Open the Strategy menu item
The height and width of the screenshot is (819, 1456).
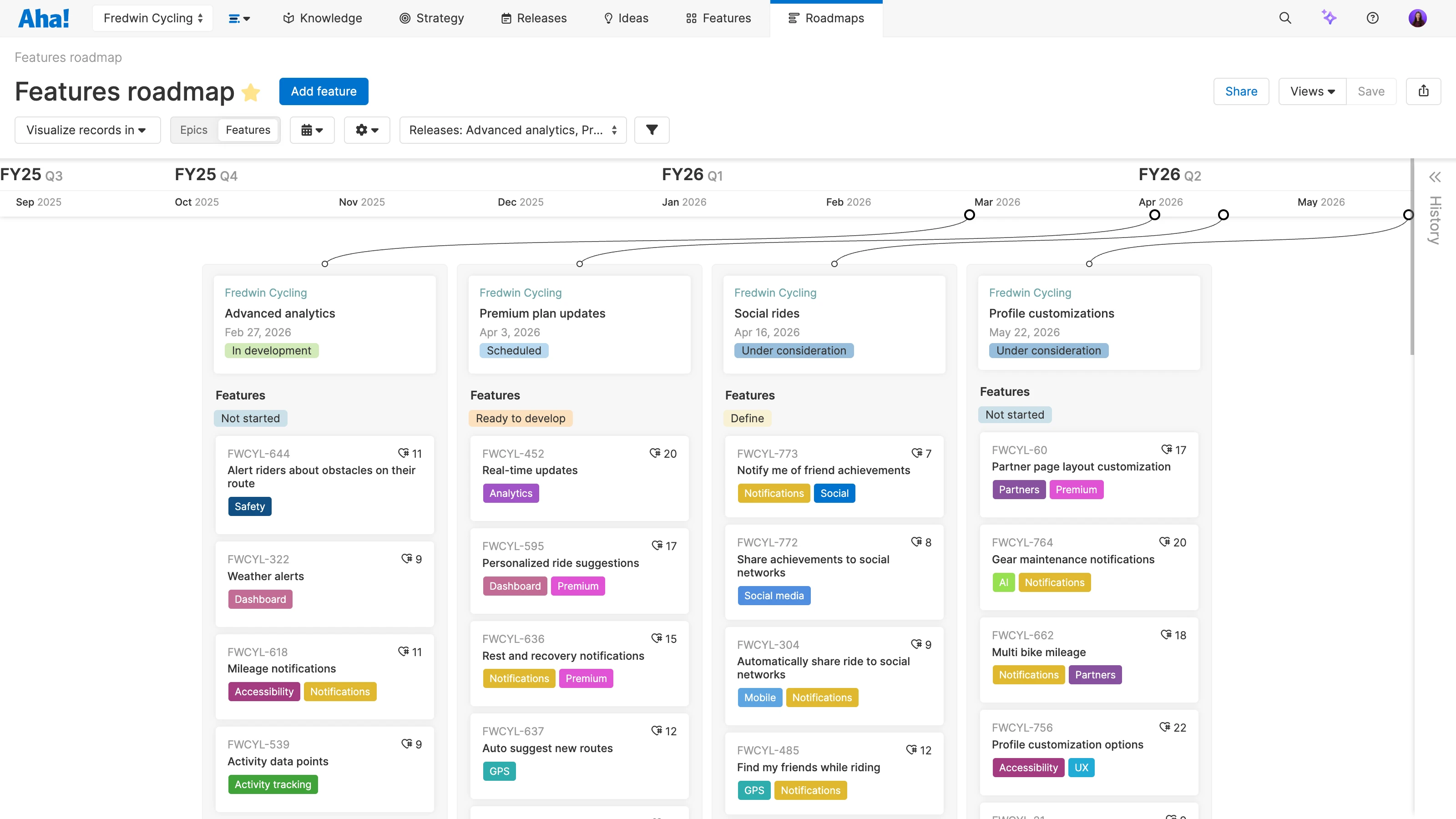click(x=431, y=18)
